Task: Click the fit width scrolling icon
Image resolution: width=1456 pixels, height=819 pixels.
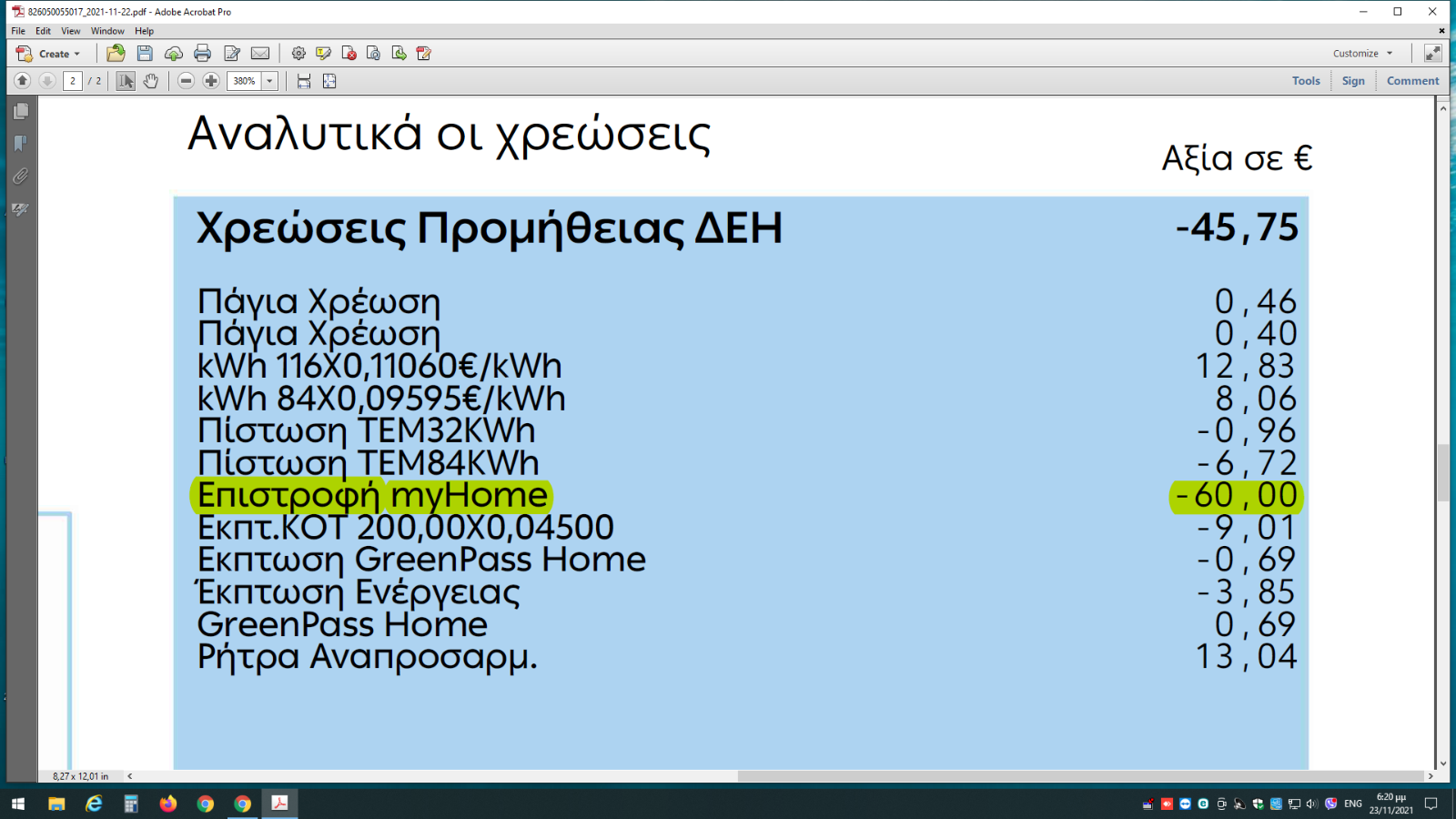Action: point(304,81)
